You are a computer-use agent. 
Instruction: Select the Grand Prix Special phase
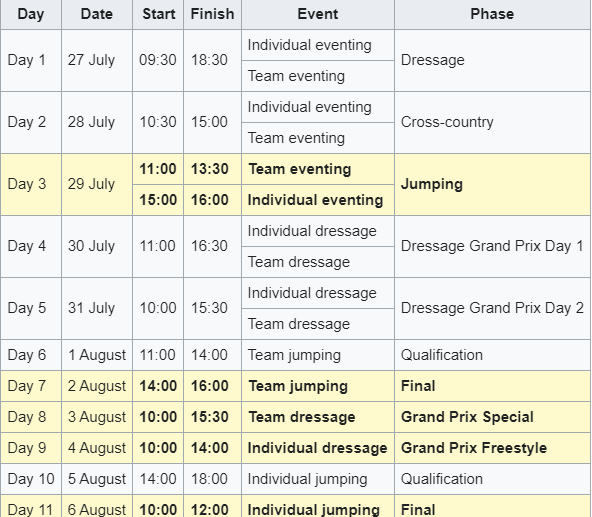pyautogui.click(x=492, y=417)
